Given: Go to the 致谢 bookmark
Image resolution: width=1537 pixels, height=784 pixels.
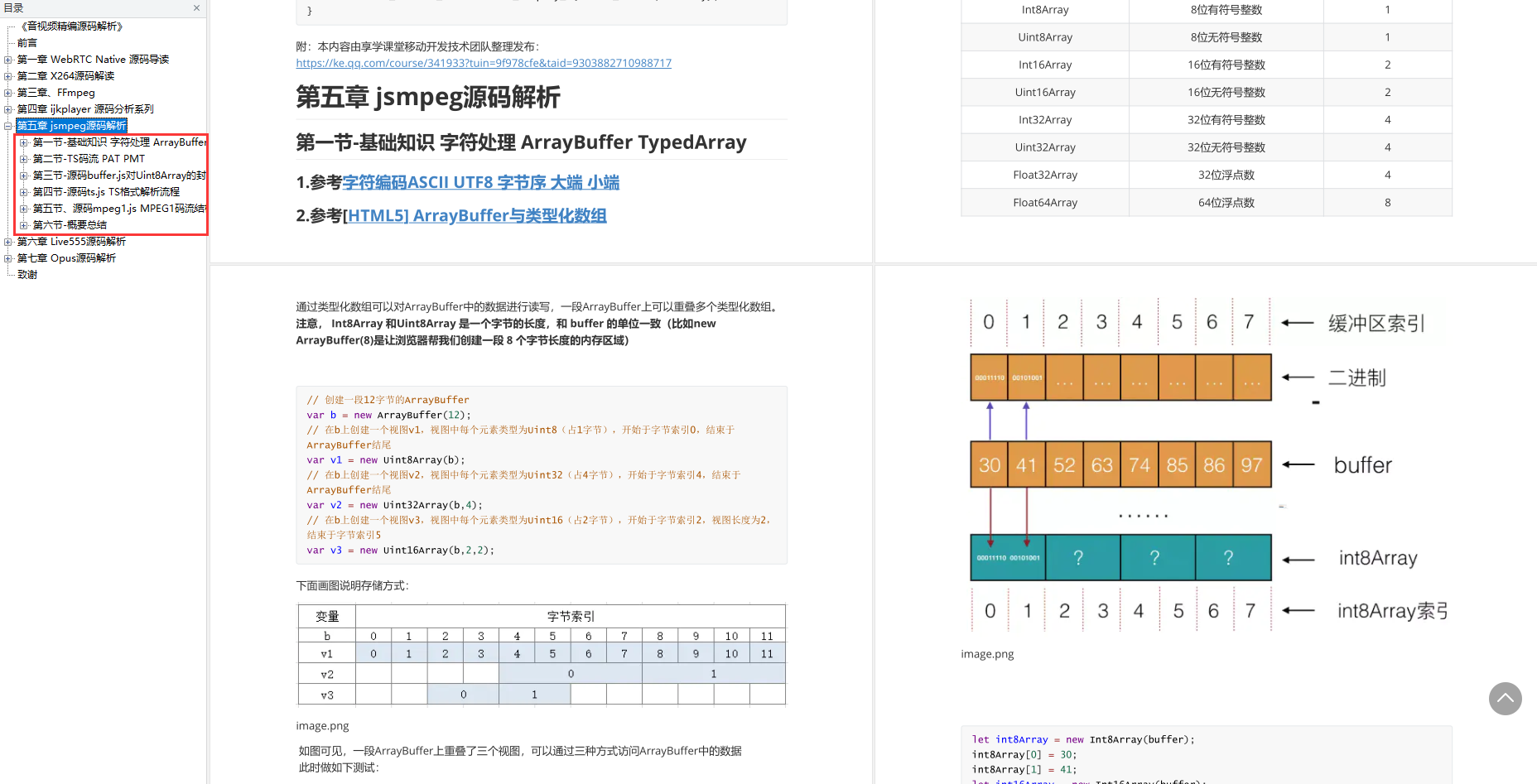Looking at the screenshot, I should [x=27, y=275].
